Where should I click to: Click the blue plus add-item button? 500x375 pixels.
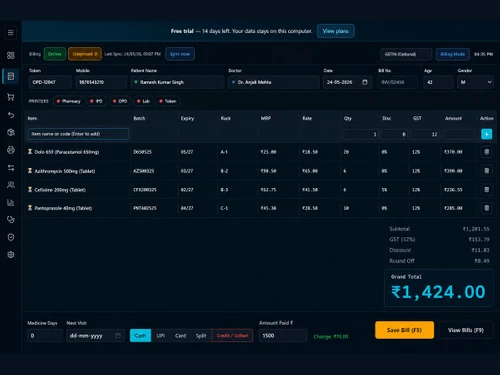click(x=487, y=134)
